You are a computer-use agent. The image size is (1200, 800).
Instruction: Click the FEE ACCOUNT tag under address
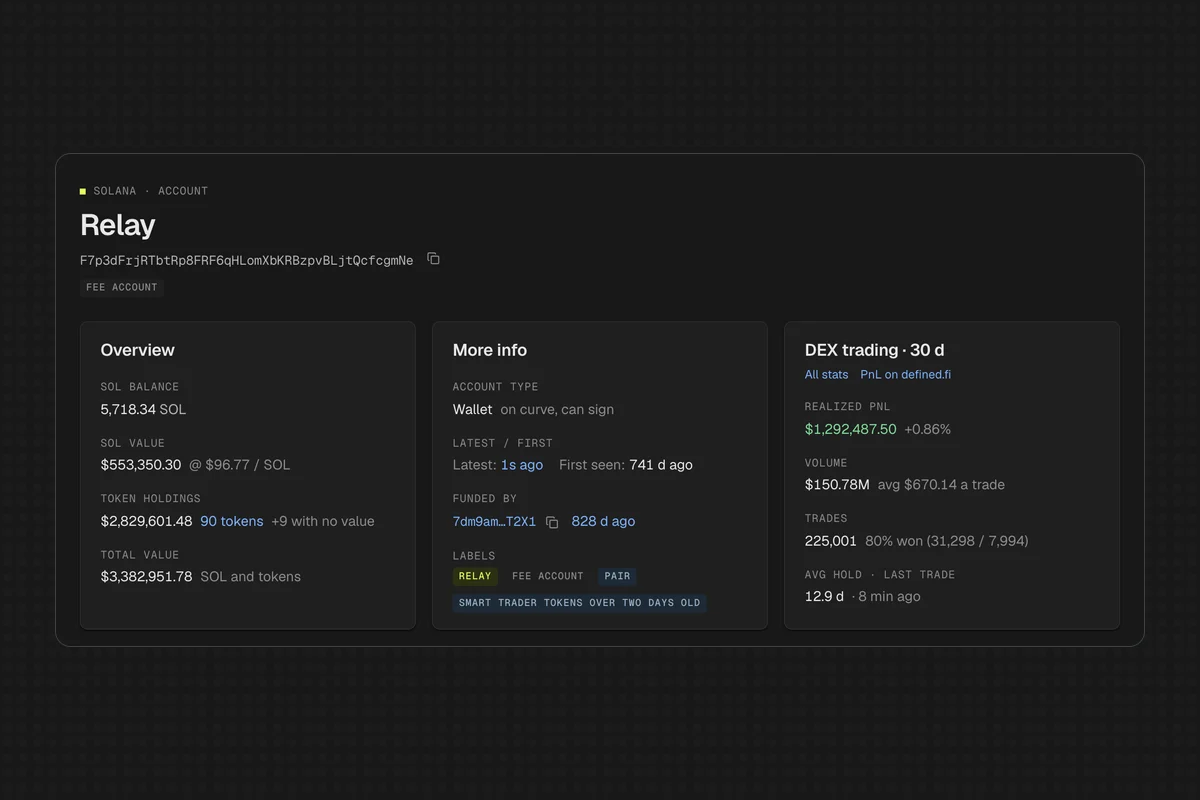[122, 287]
